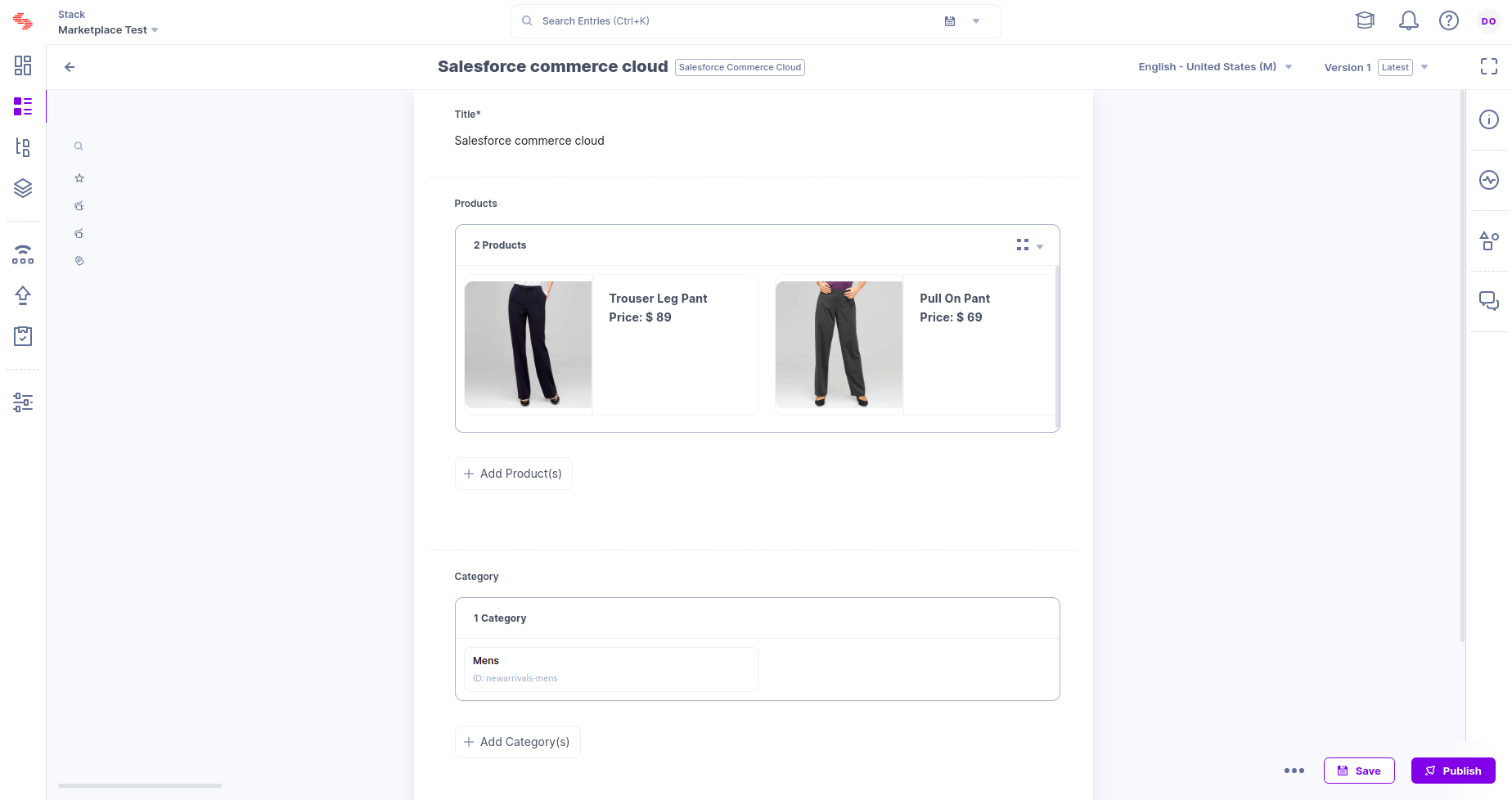Click the 'Salesforce commerce cloud' entry heading
Screen dimensions: 1512x800
553,66
